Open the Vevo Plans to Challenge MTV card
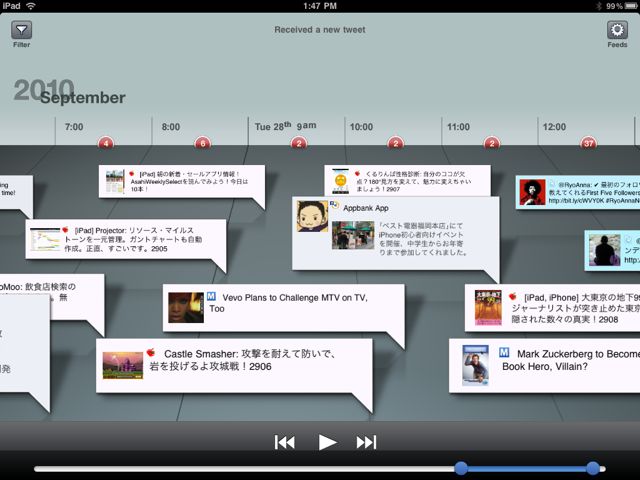640x480 pixels. coord(284,308)
